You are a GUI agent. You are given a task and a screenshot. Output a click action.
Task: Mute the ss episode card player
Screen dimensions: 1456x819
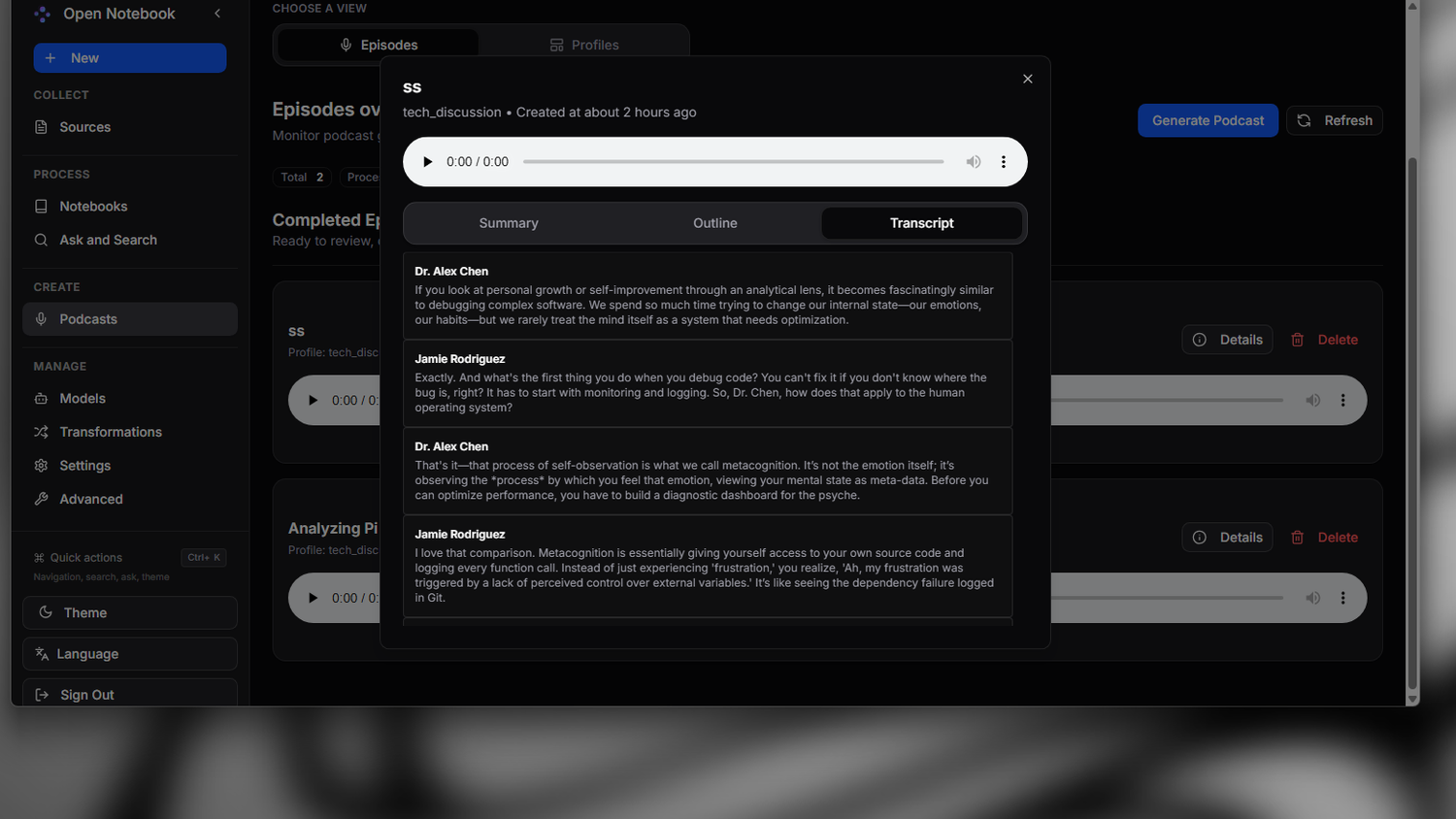point(1312,400)
